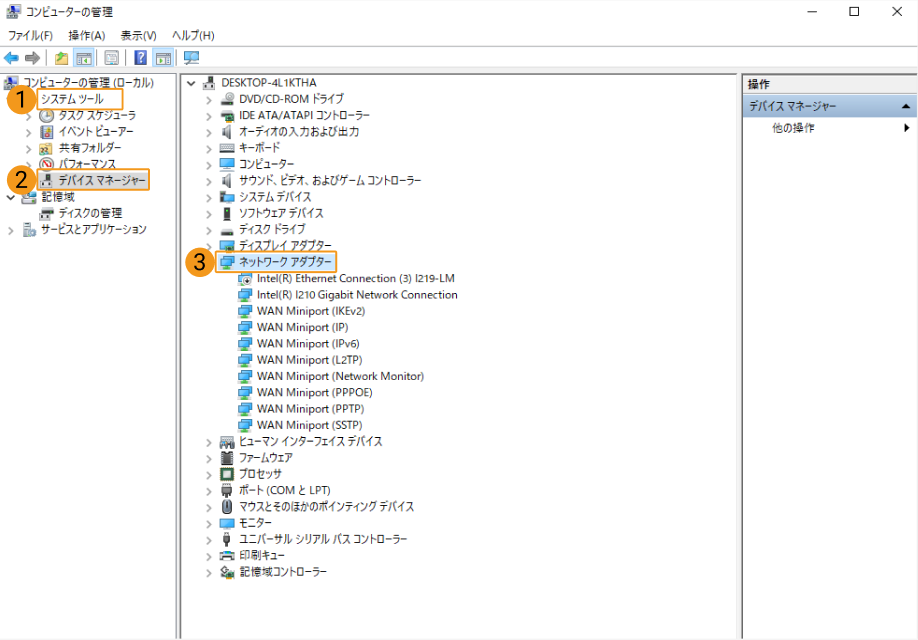Image resolution: width=918 pixels, height=640 pixels.
Task: Expand the コンピューター device node
Action: pos(209,165)
